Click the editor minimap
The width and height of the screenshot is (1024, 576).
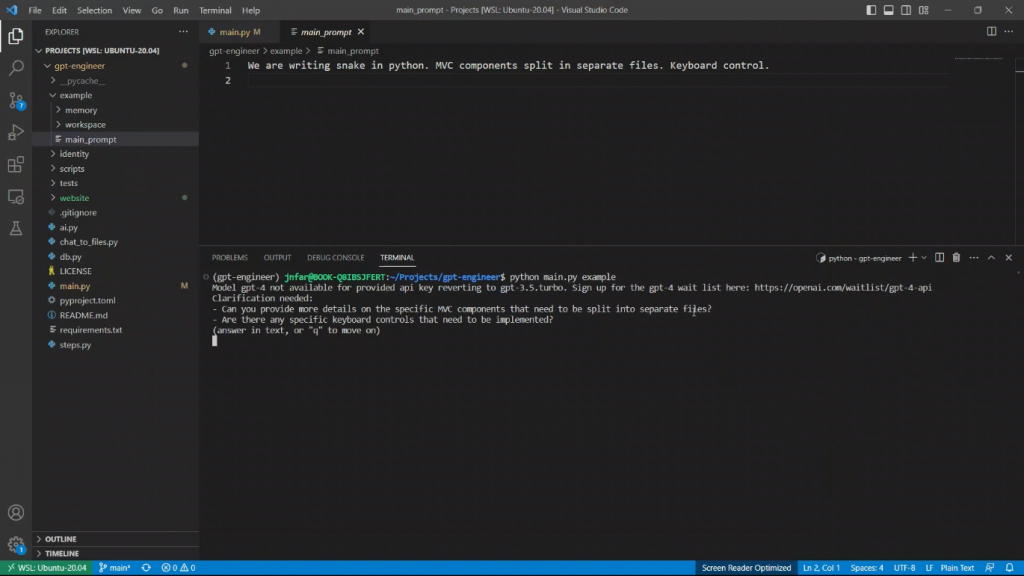(978, 59)
